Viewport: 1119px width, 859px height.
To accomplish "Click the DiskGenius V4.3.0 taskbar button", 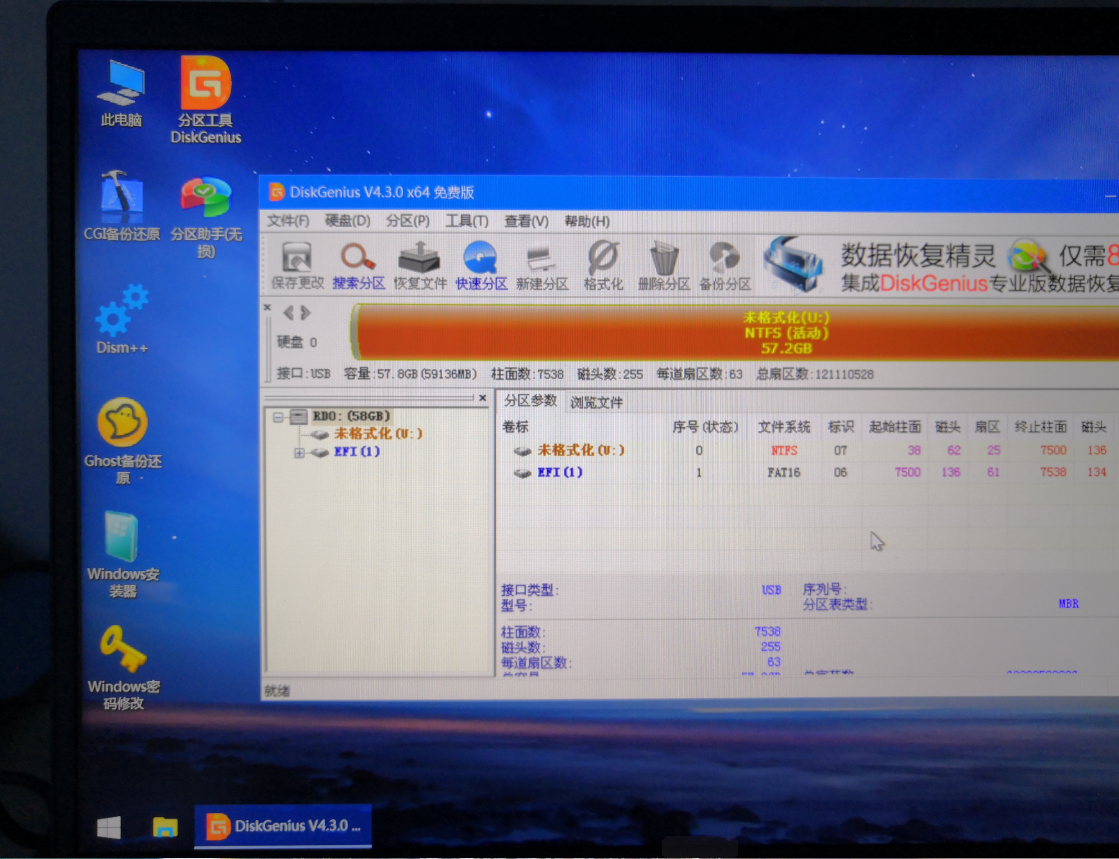I will click(283, 827).
